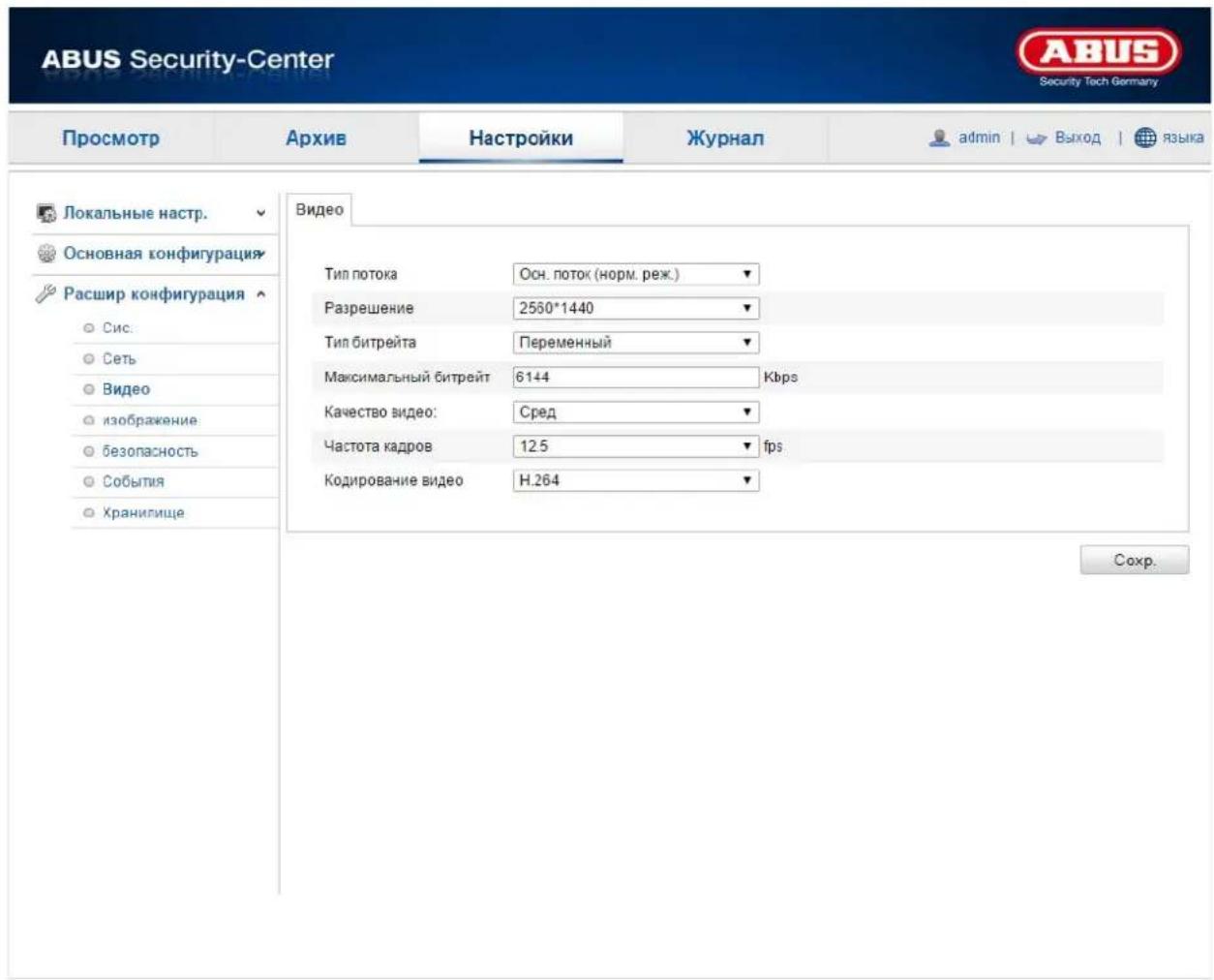Click the Тип потока label
The height and width of the screenshot is (980, 1214).
pyautogui.click(x=360, y=274)
